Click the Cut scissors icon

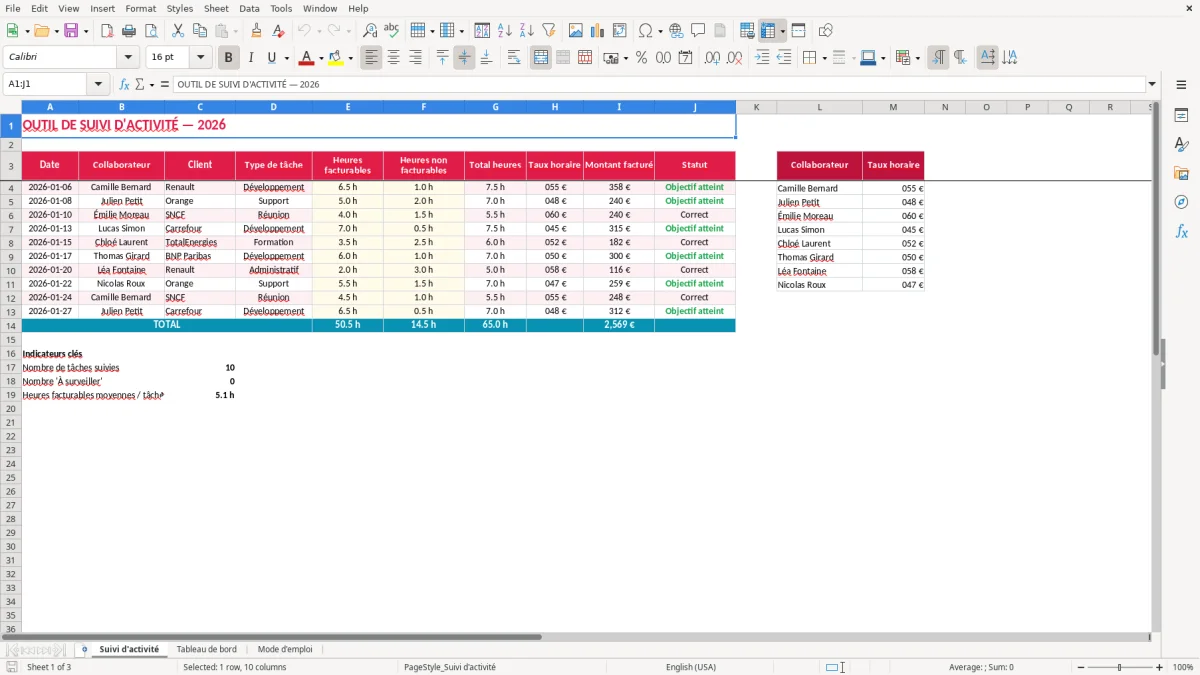click(178, 31)
